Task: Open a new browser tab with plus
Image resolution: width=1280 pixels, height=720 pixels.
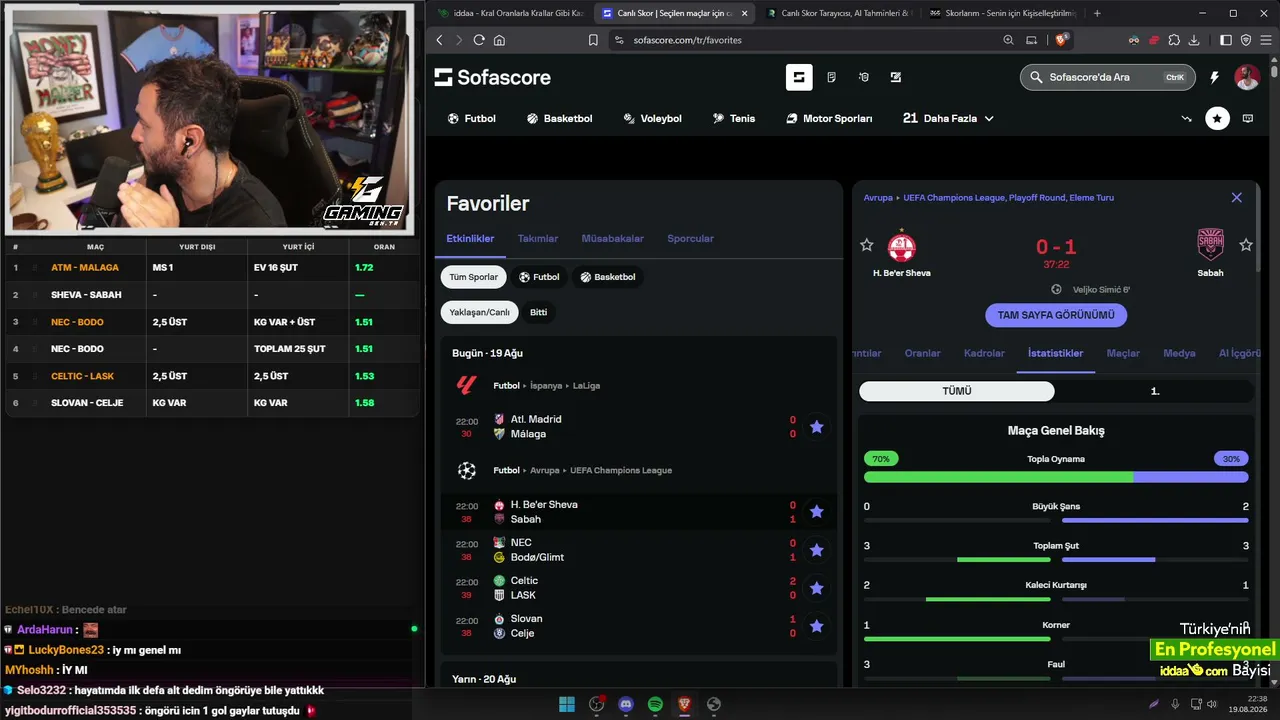Action: [x=1097, y=13]
